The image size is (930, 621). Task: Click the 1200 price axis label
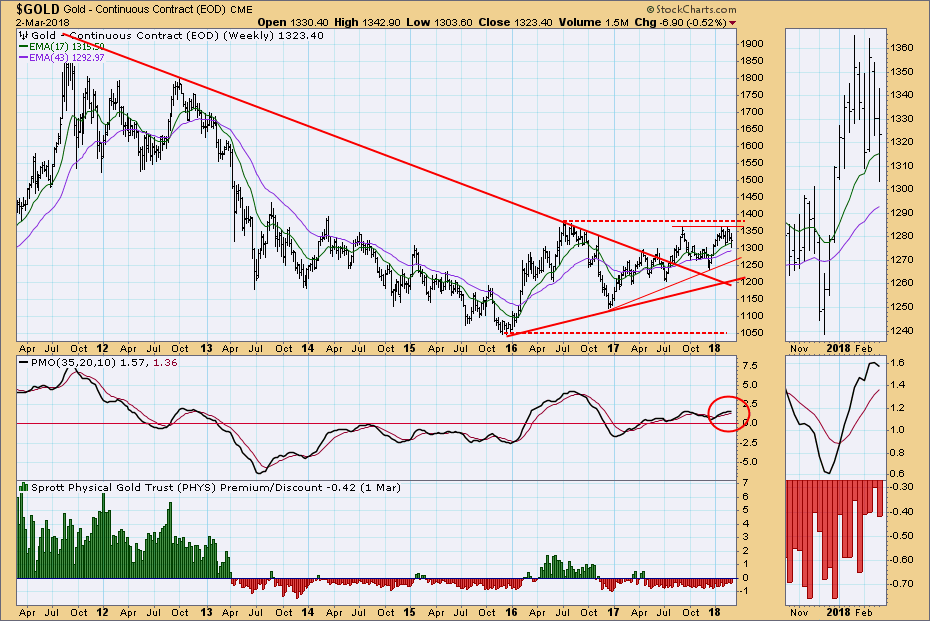751,282
